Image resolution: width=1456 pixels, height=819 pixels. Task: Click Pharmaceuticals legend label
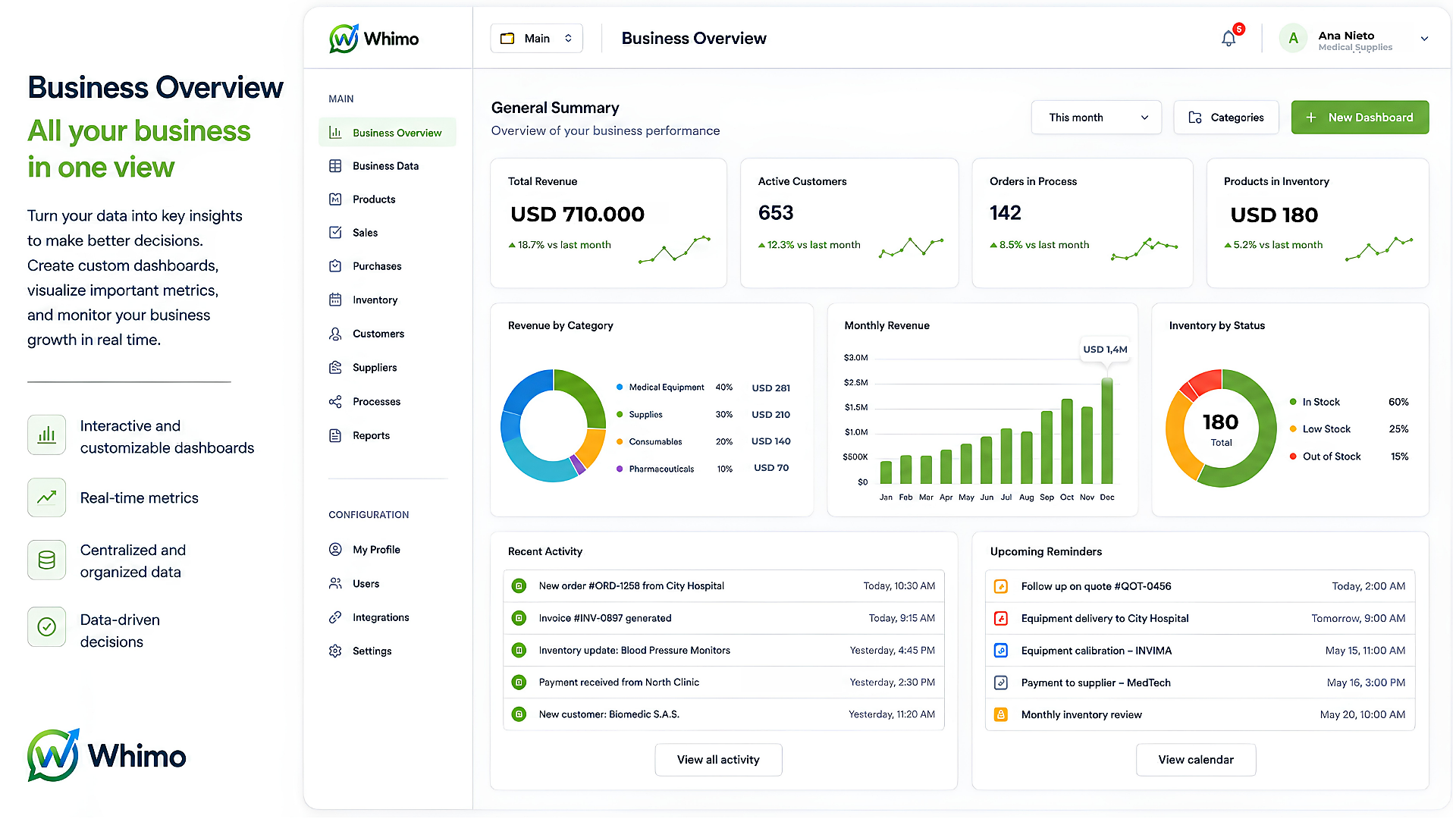coord(661,469)
